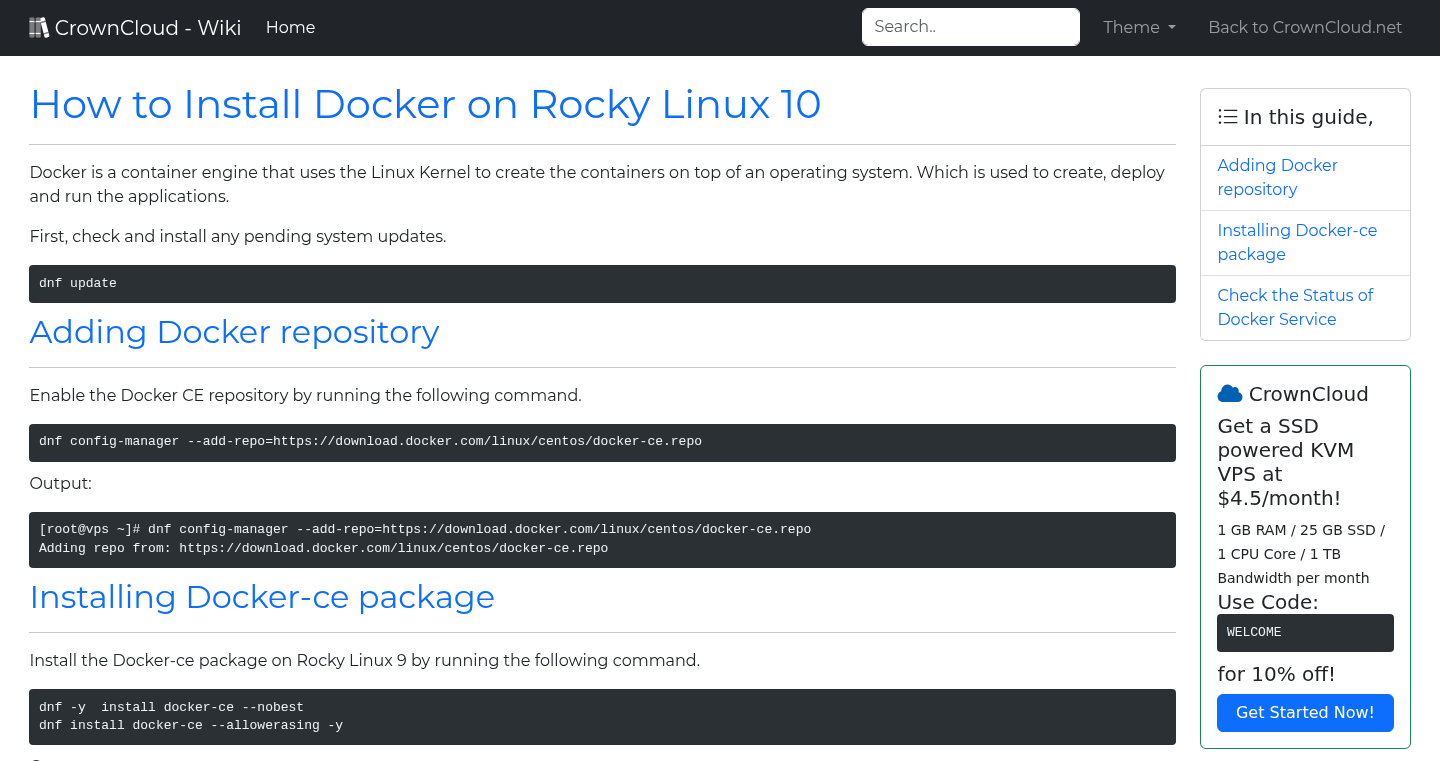Click the list icon beside "In this guide"
1440x761 pixels.
coord(1227,116)
